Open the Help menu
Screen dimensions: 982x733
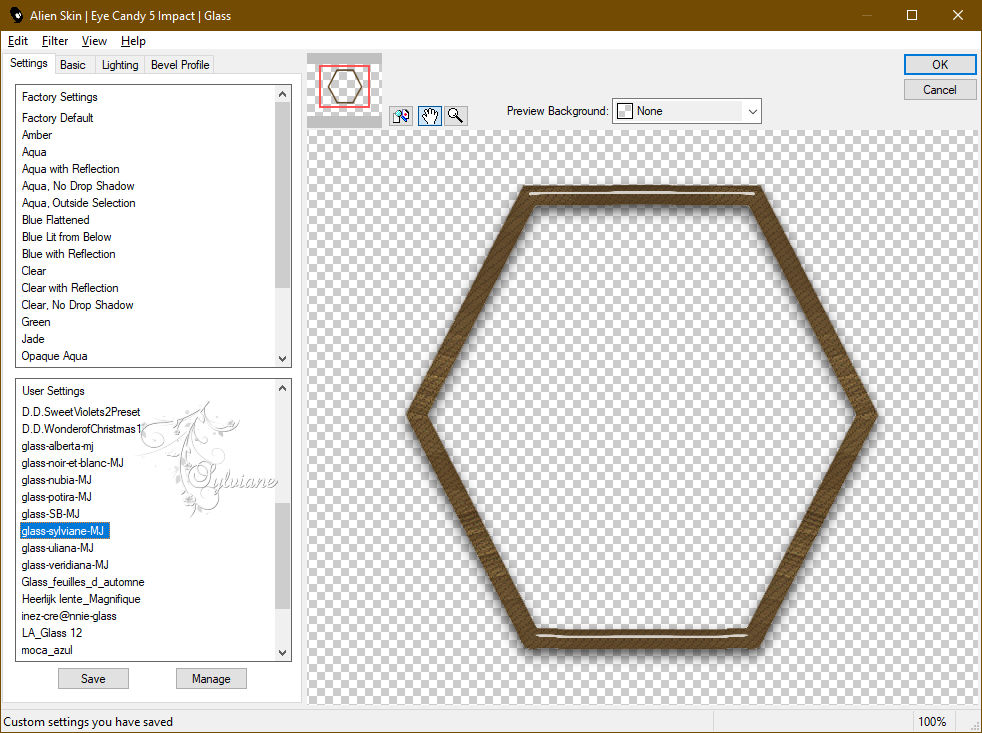pos(133,41)
